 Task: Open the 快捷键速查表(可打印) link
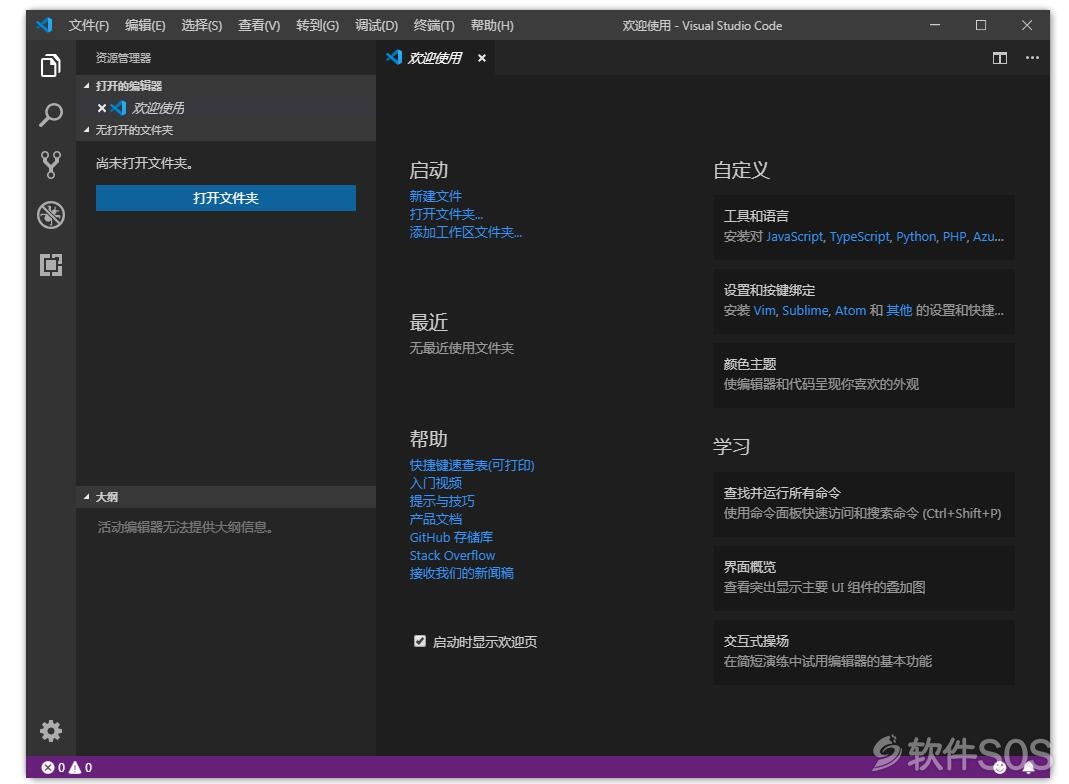472,465
